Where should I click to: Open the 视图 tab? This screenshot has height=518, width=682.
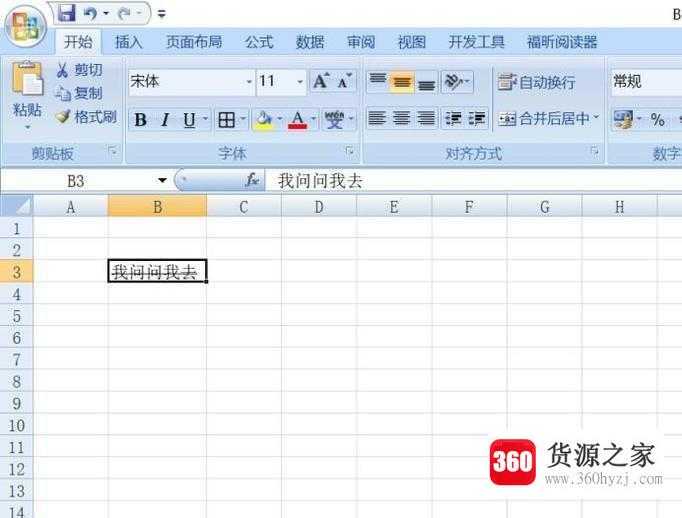pos(411,42)
